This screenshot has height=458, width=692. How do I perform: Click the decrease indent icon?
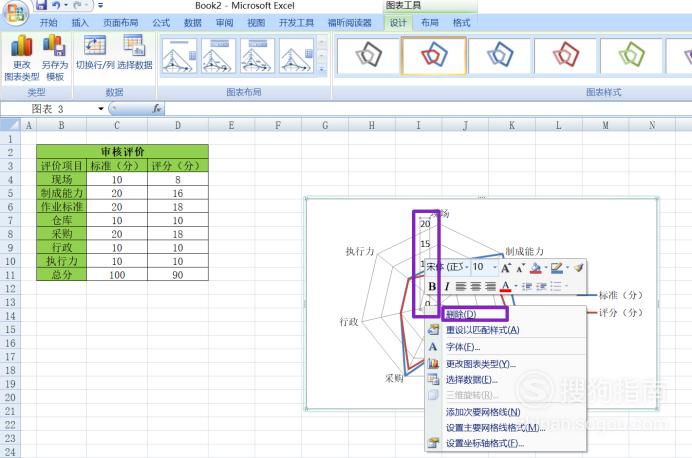[527, 286]
